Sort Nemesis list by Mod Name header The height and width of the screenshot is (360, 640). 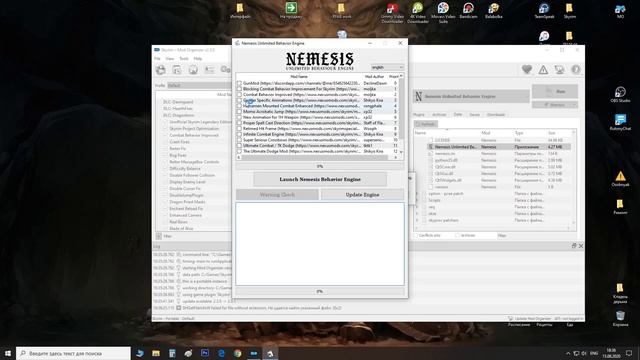[x=299, y=76]
